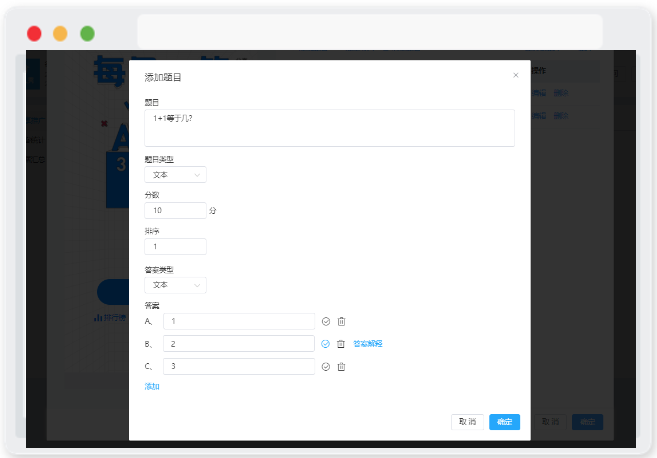The height and width of the screenshot is (458, 657).
Task: Edit answer C text field
Action: point(239,366)
